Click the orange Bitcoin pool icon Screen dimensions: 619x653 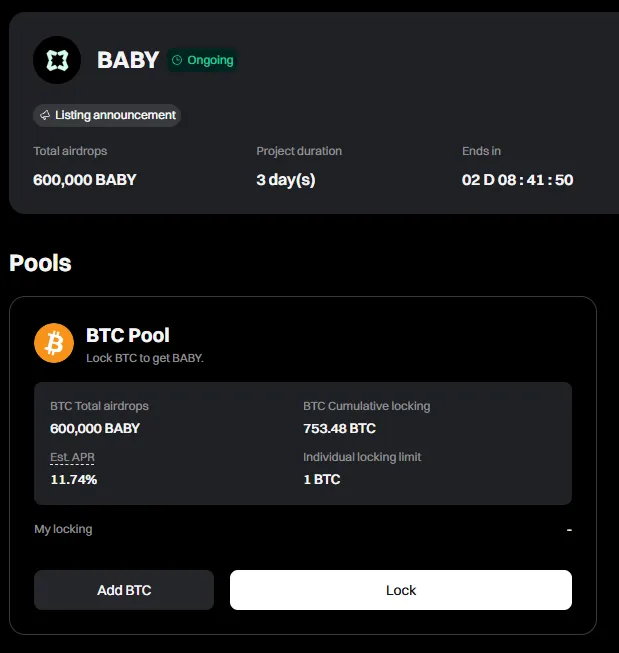[55, 343]
